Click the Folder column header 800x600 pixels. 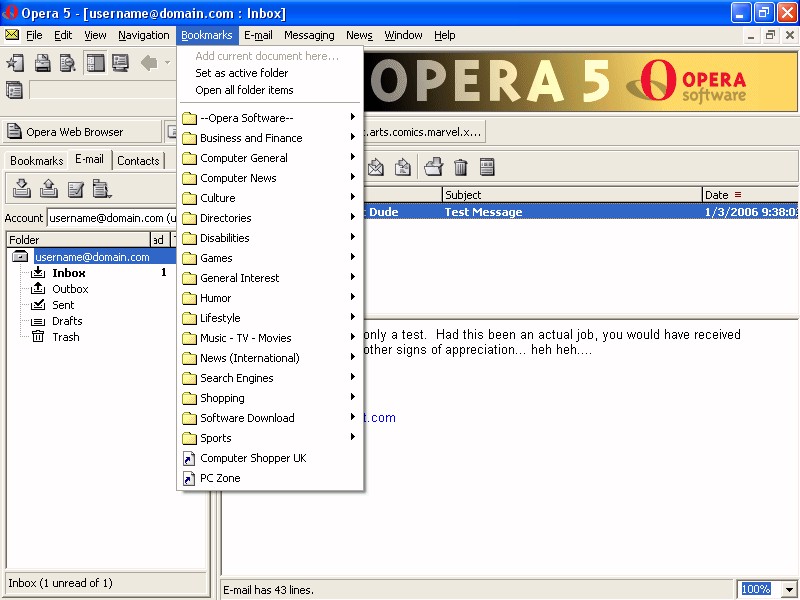tap(78, 240)
